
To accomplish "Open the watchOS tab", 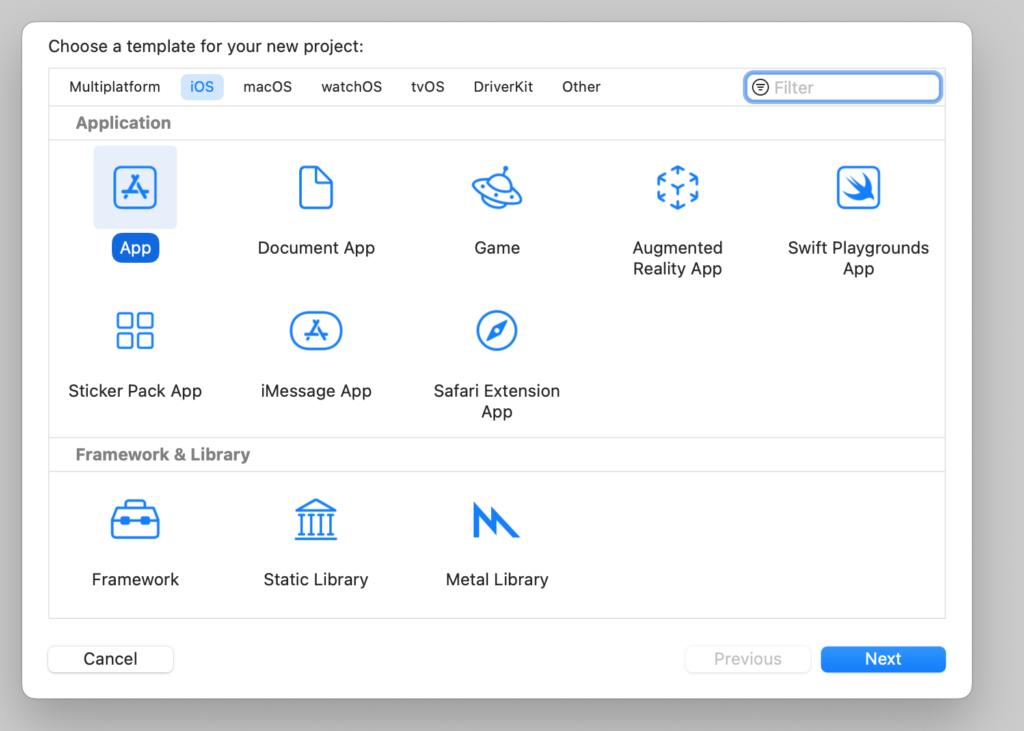I will (351, 87).
